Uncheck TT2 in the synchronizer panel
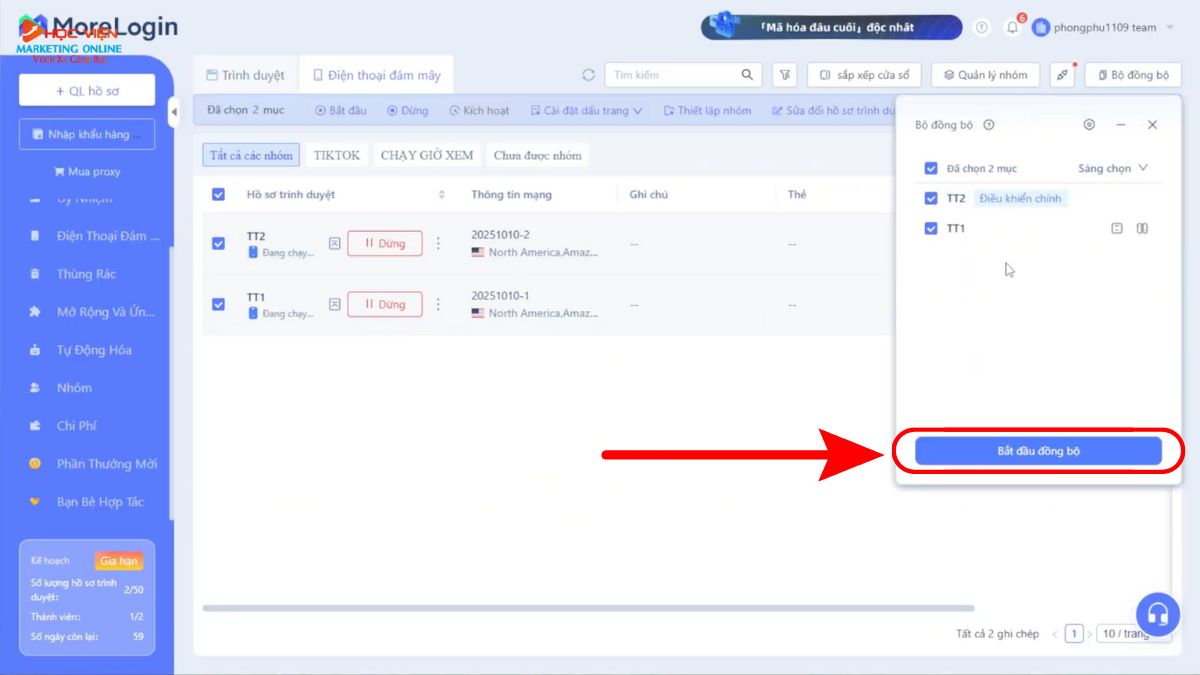The height and width of the screenshot is (675, 1200). (931, 198)
